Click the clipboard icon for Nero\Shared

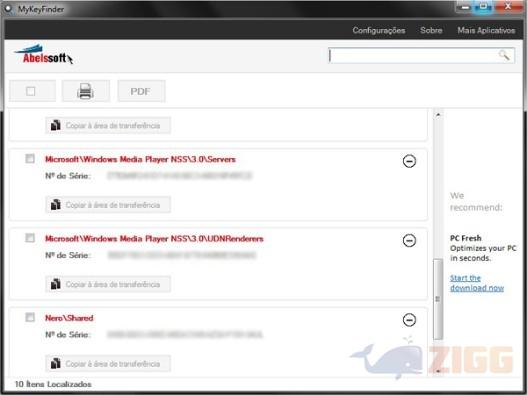click(x=55, y=363)
